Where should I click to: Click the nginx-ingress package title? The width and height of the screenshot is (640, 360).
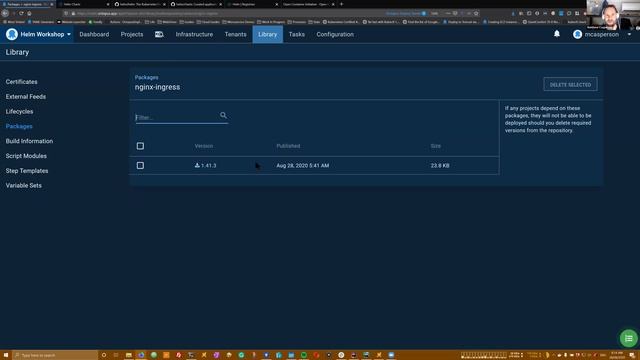157,87
